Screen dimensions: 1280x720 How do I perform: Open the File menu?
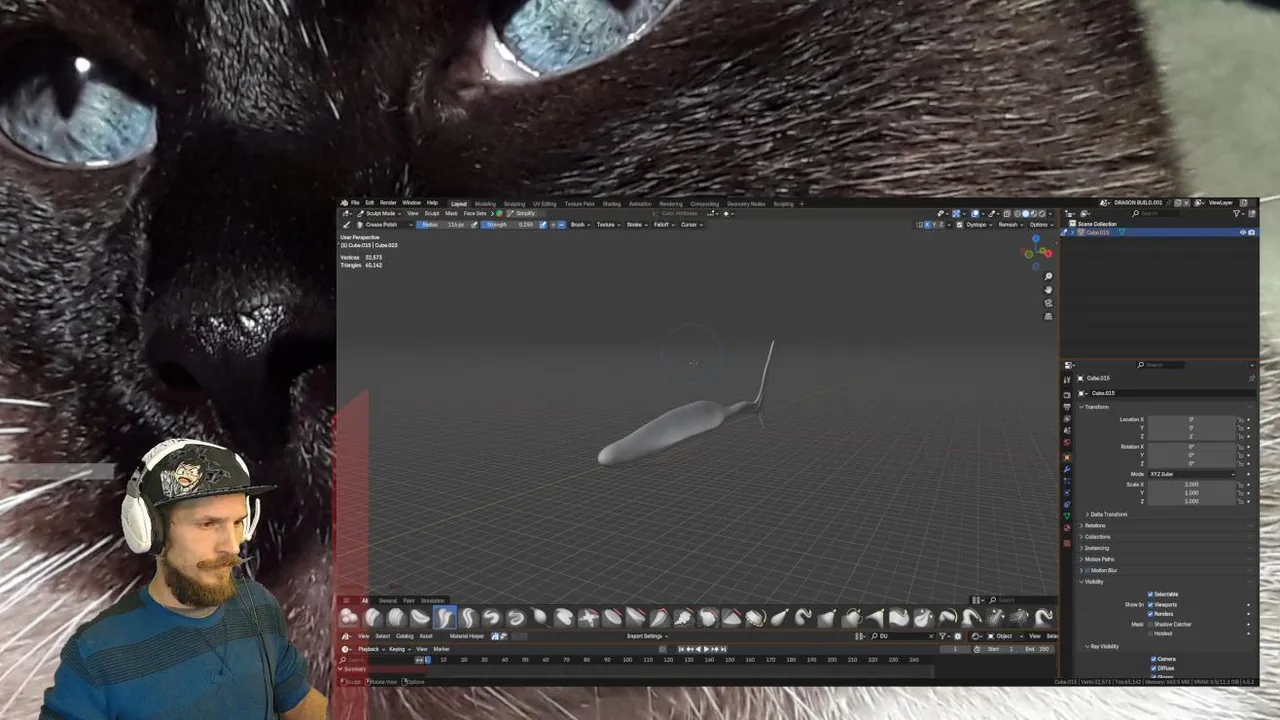click(x=354, y=203)
